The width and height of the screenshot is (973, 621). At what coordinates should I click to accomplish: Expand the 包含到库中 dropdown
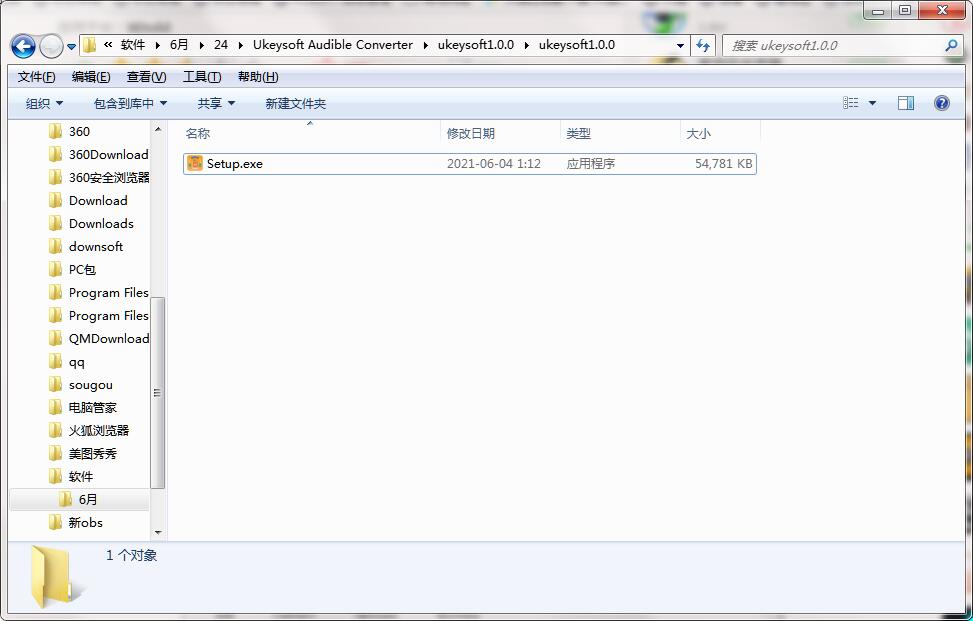(130, 104)
